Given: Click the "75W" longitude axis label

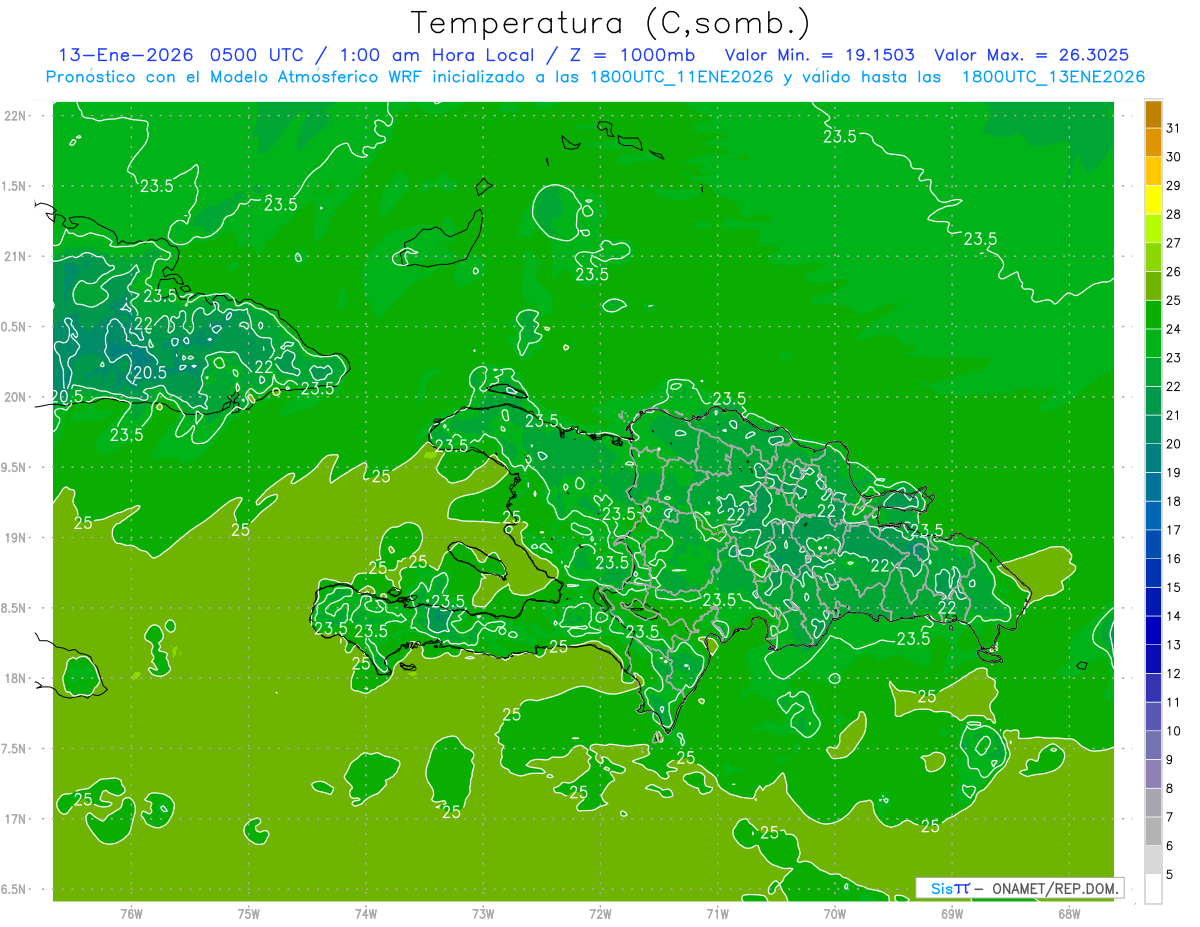Looking at the screenshot, I should [249, 914].
